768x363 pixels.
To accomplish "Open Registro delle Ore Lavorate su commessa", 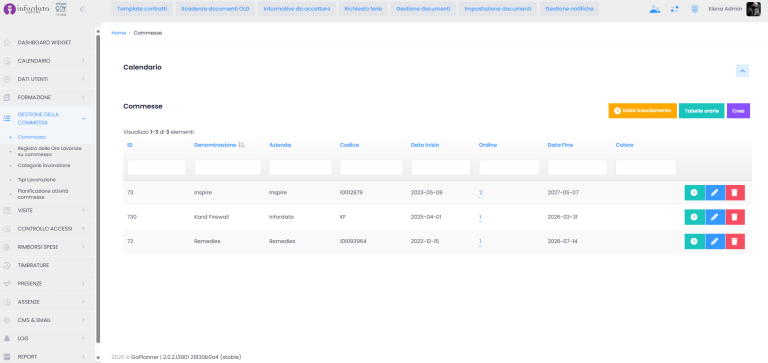I will click(49, 151).
